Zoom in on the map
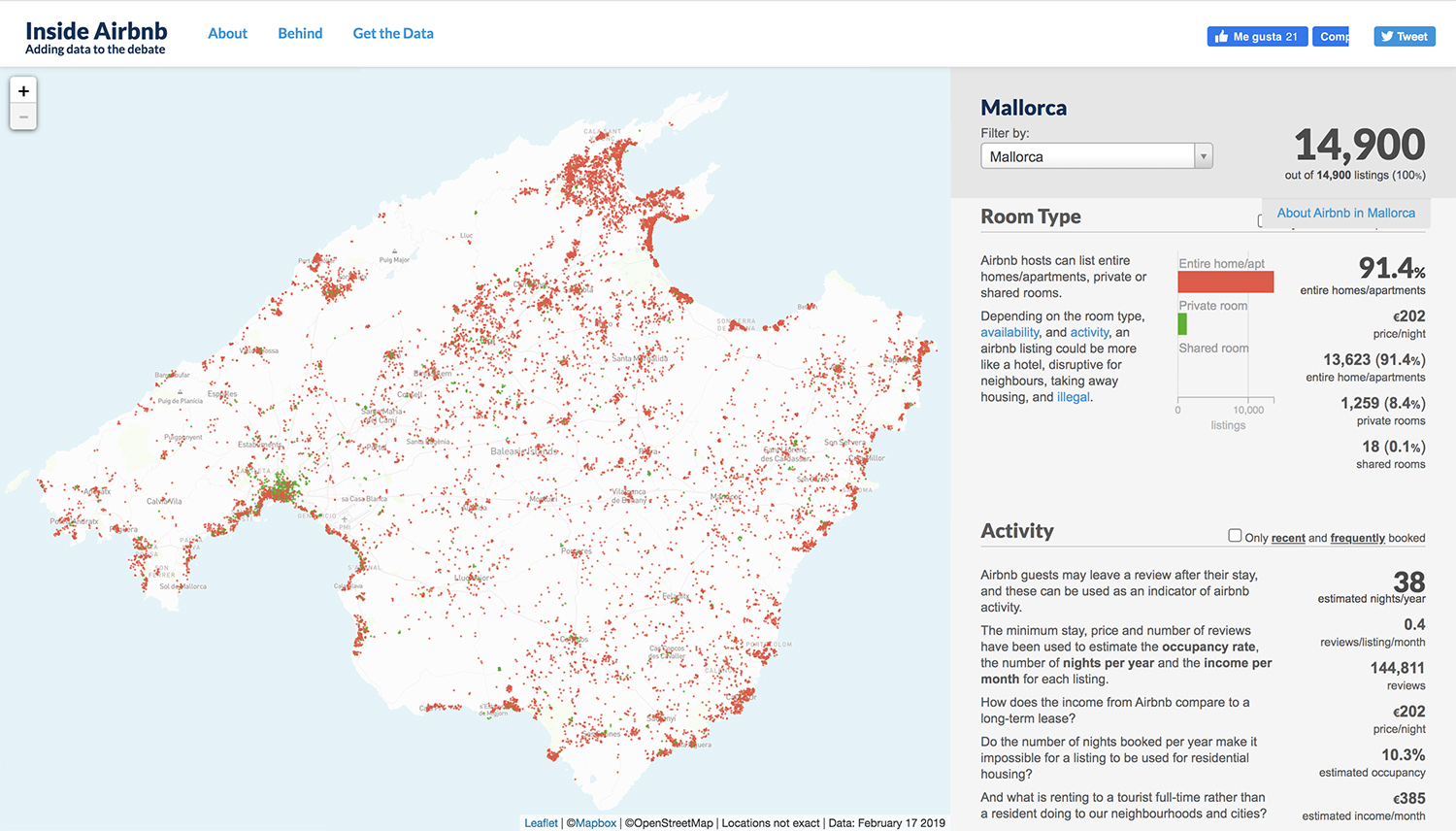 tap(23, 91)
